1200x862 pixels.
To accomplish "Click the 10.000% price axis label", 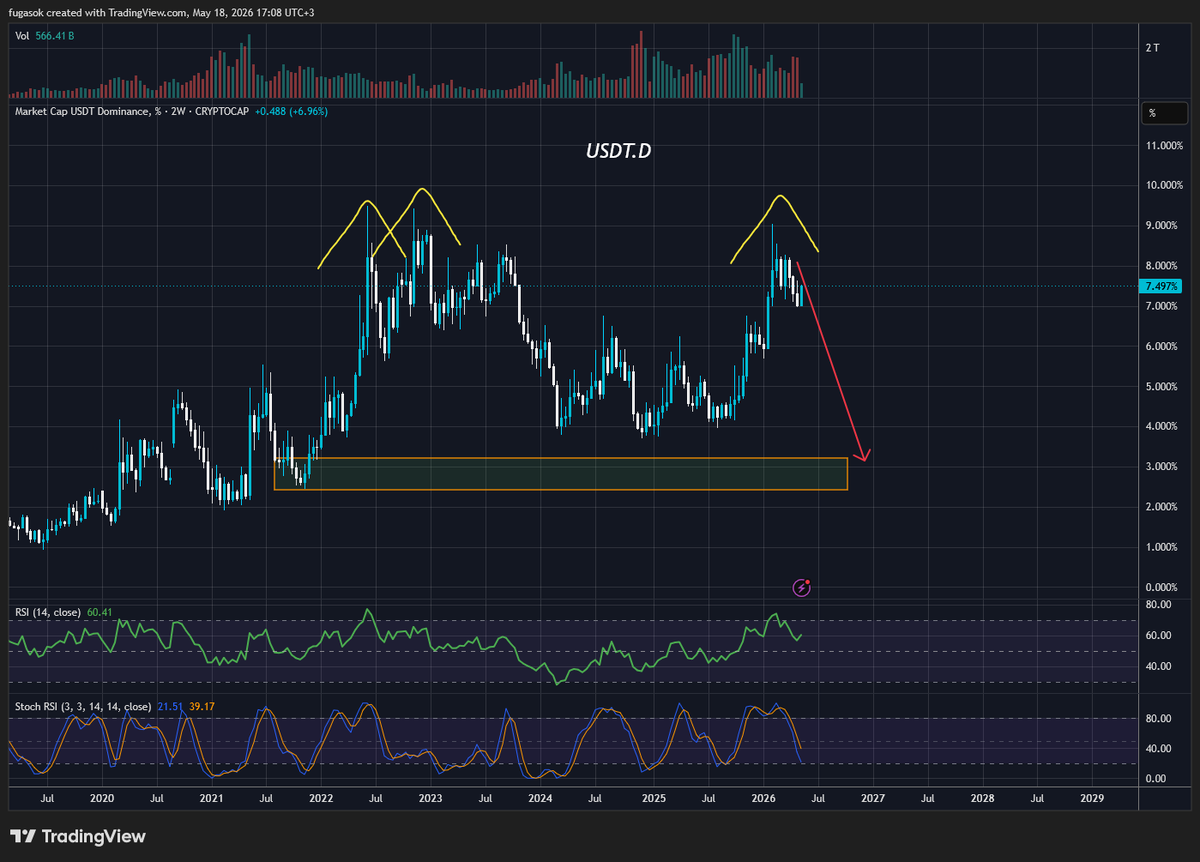I will click(1164, 186).
